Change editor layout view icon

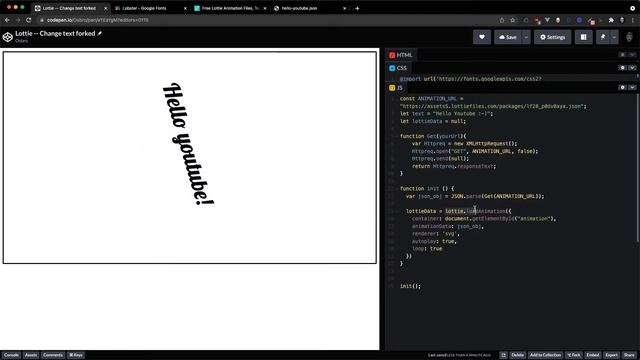[x=584, y=37]
